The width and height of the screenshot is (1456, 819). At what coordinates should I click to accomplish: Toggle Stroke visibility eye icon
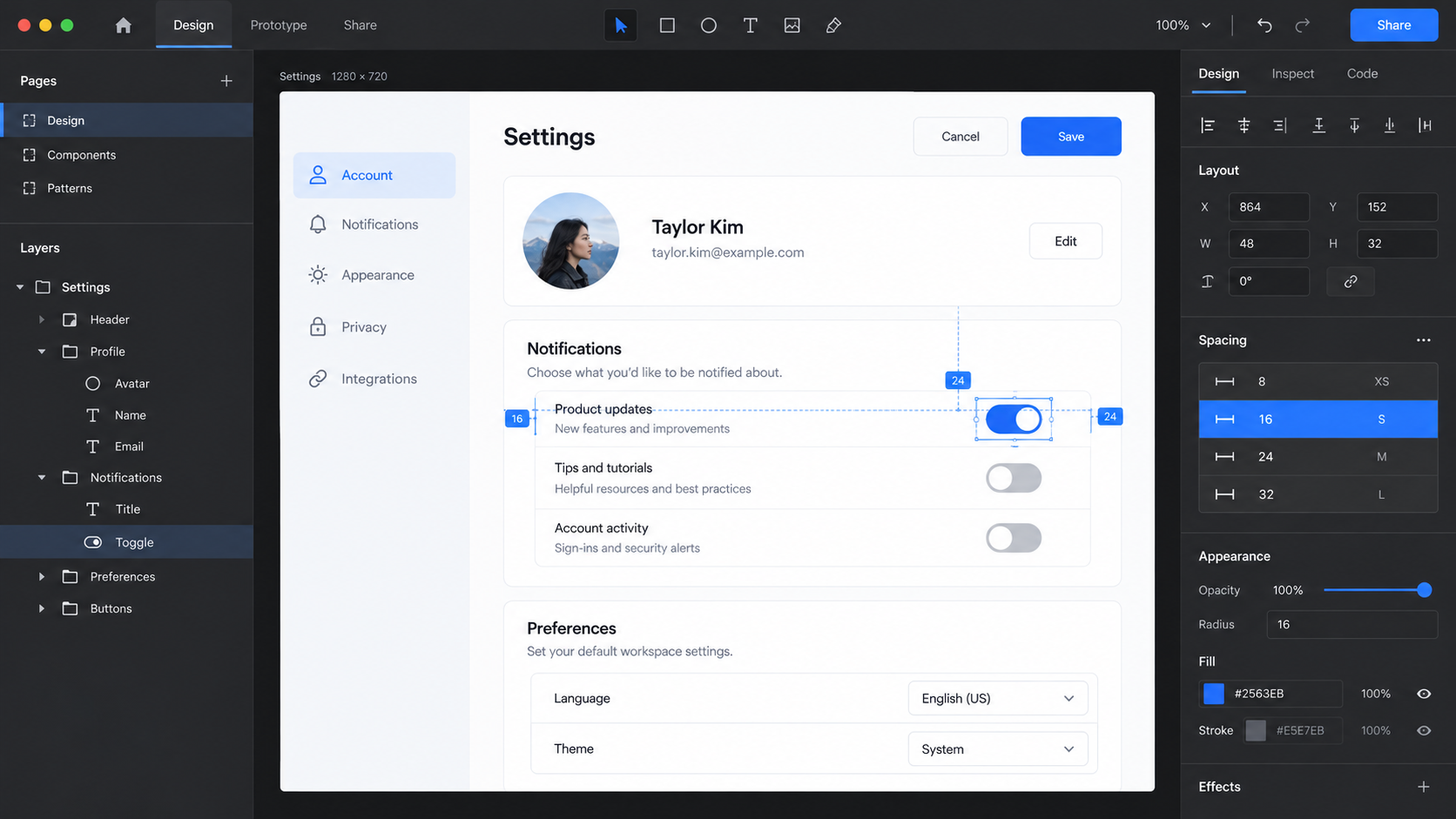pyautogui.click(x=1424, y=730)
